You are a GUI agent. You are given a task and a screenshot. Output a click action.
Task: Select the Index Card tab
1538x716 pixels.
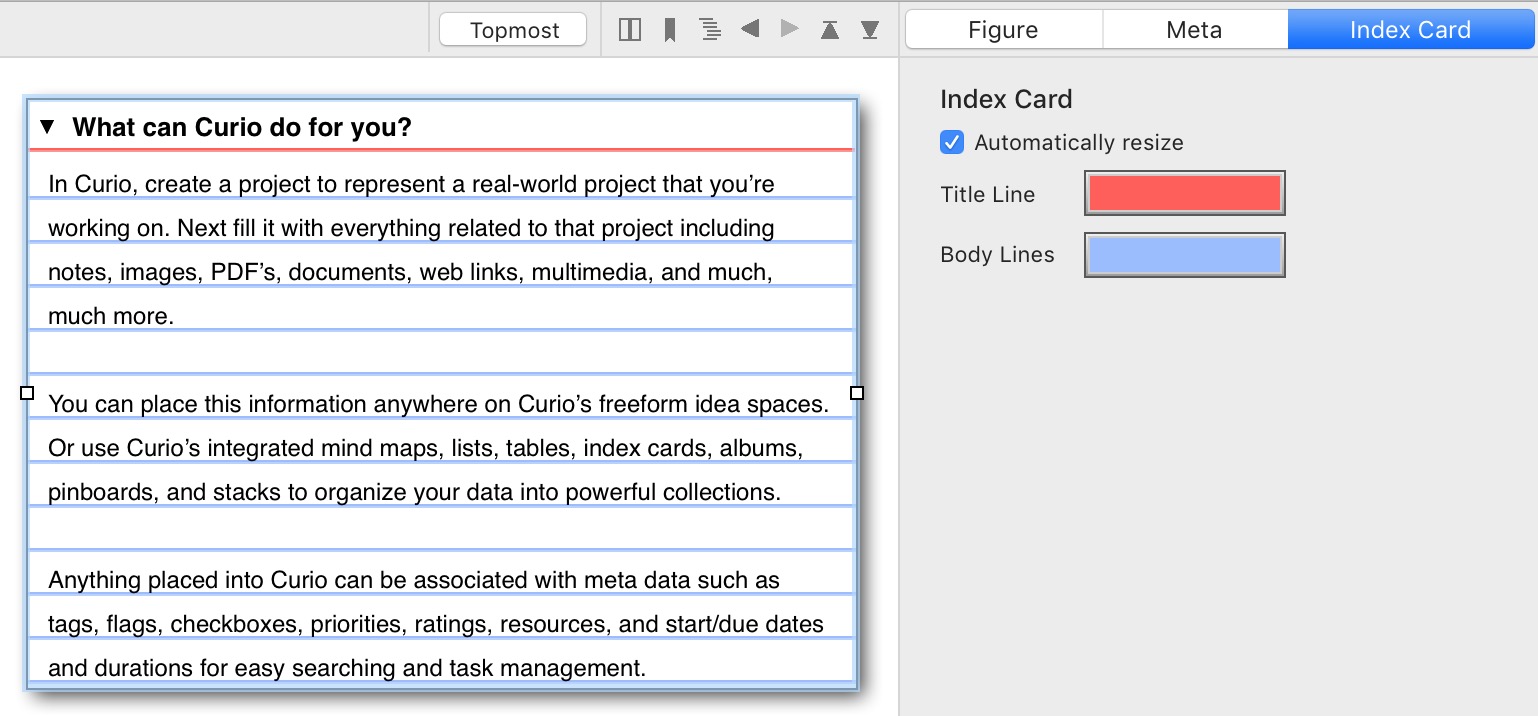1410,30
